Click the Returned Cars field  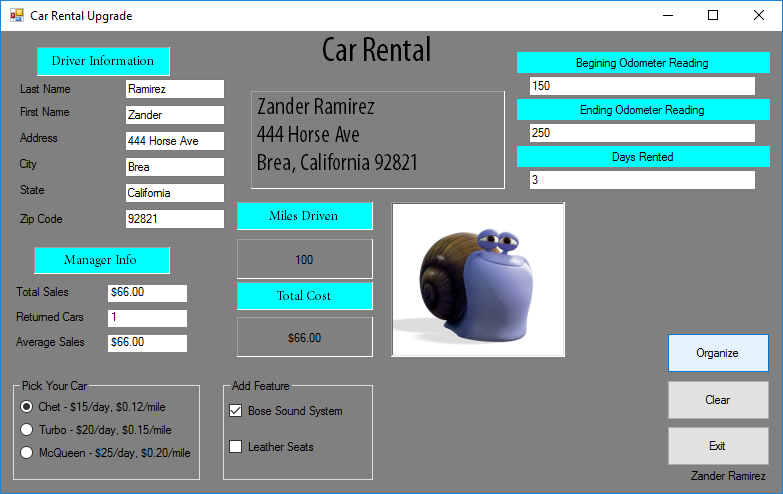(x=147, y=318)
